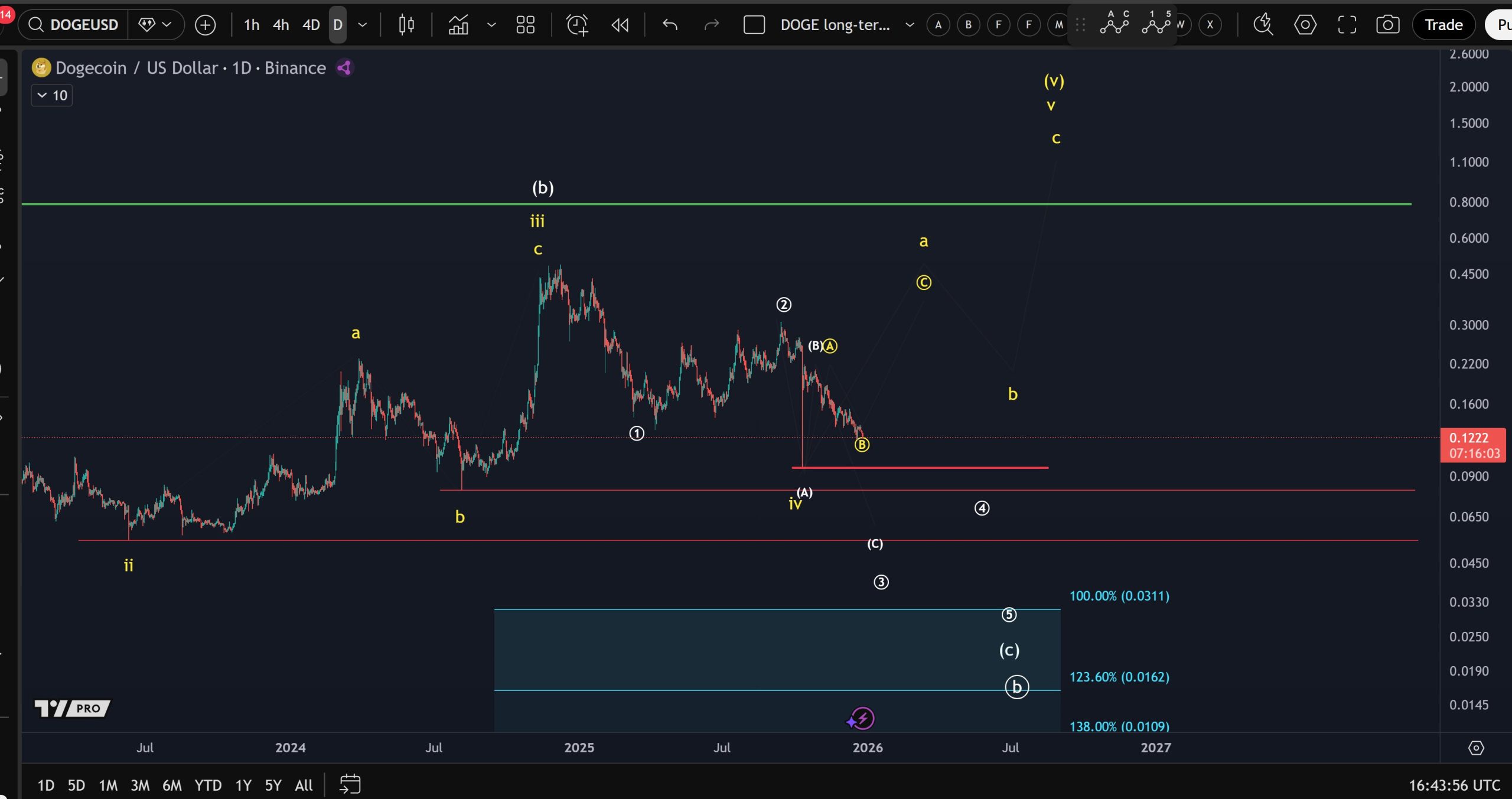Click the Trade button
This screenshot has height=799, width=1512.
click(1443, 25)
